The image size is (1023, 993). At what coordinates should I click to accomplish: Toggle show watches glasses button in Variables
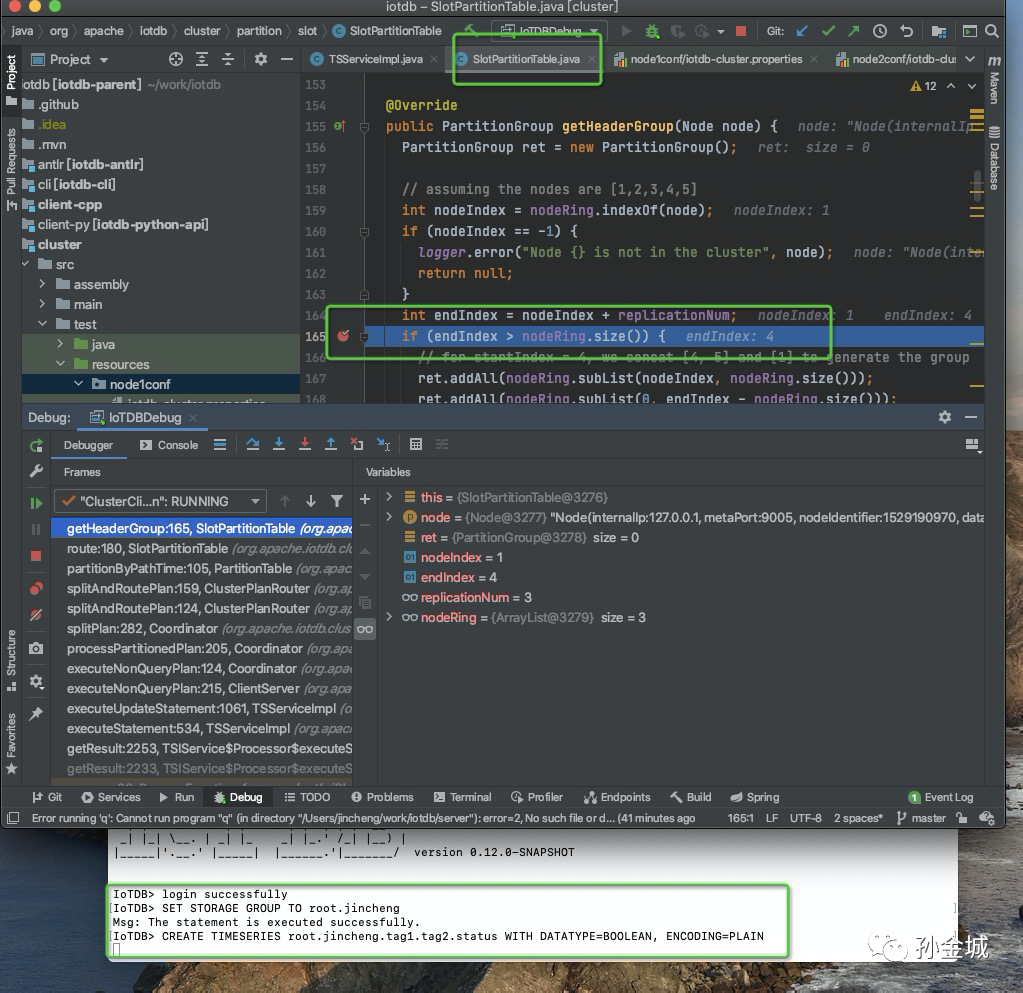point(365,629)
